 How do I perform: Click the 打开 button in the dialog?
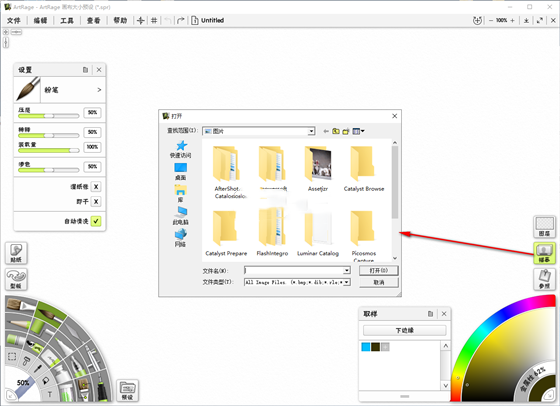click(x=379, y=270)
